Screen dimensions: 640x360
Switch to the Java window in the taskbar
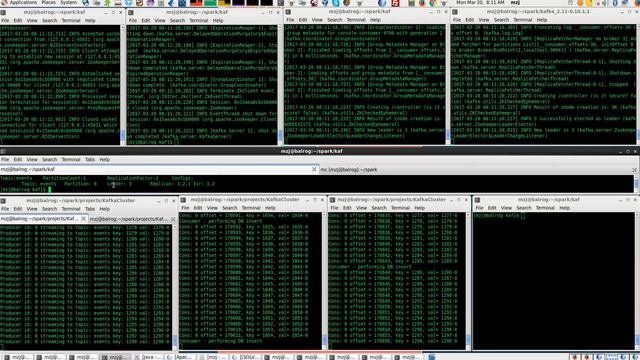[149, 357]
